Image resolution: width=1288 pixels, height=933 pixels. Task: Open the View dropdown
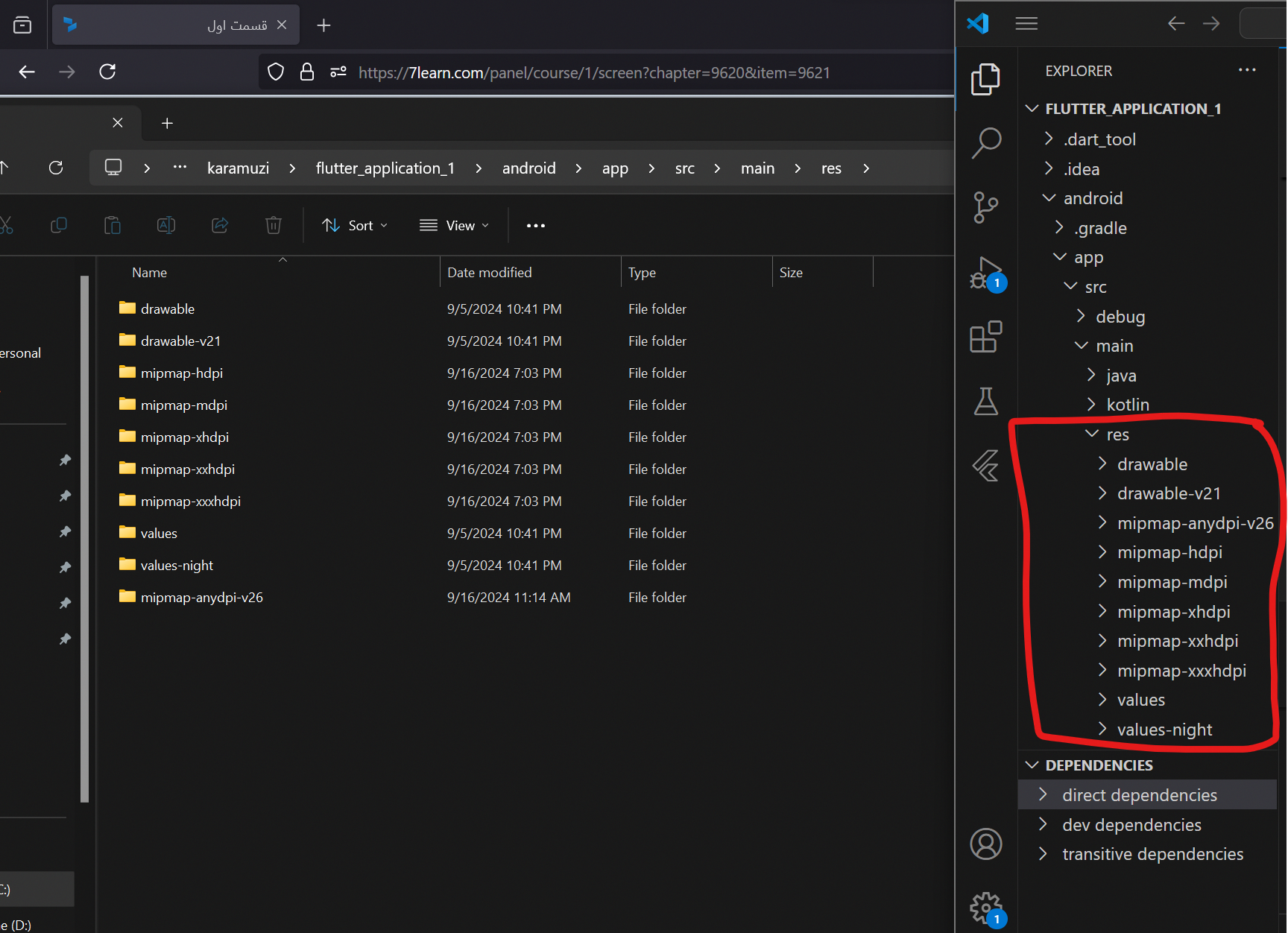(455, 225)
